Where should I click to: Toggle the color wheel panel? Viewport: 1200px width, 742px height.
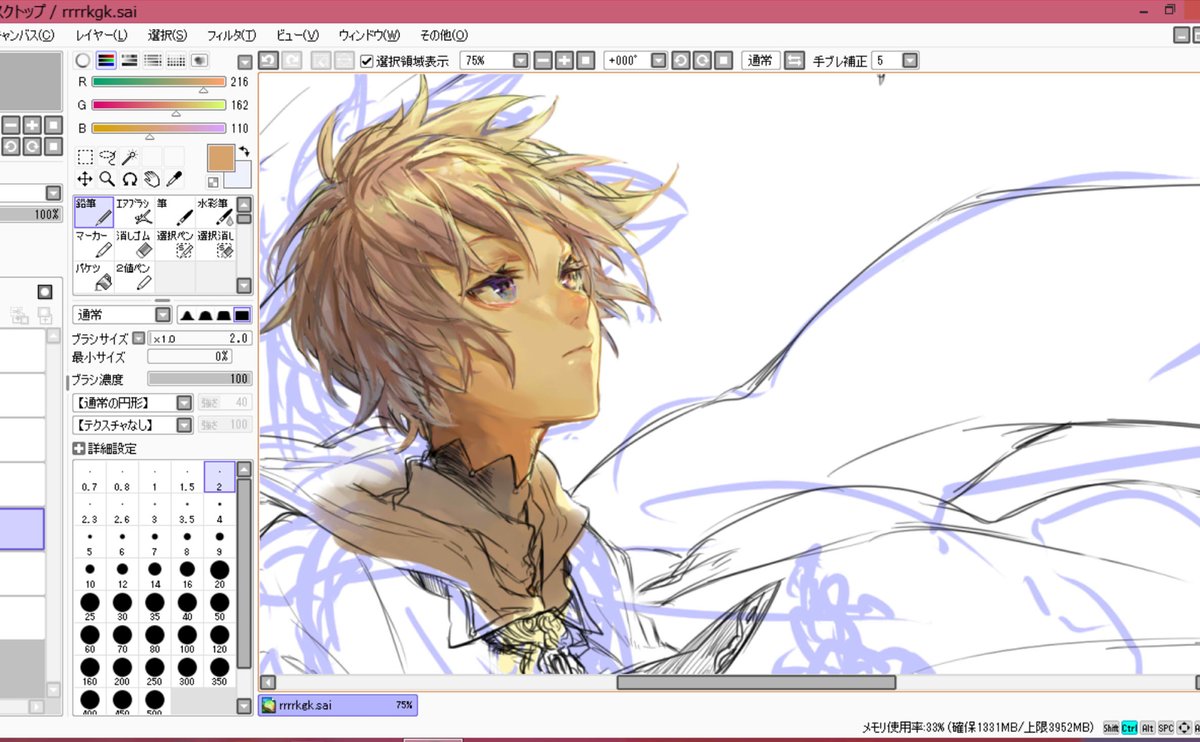pyautogui.click(x=83, y=61)
